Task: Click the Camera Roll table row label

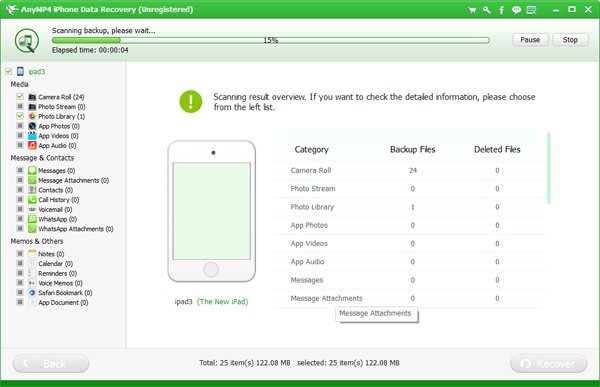Action: click(311, 170)
